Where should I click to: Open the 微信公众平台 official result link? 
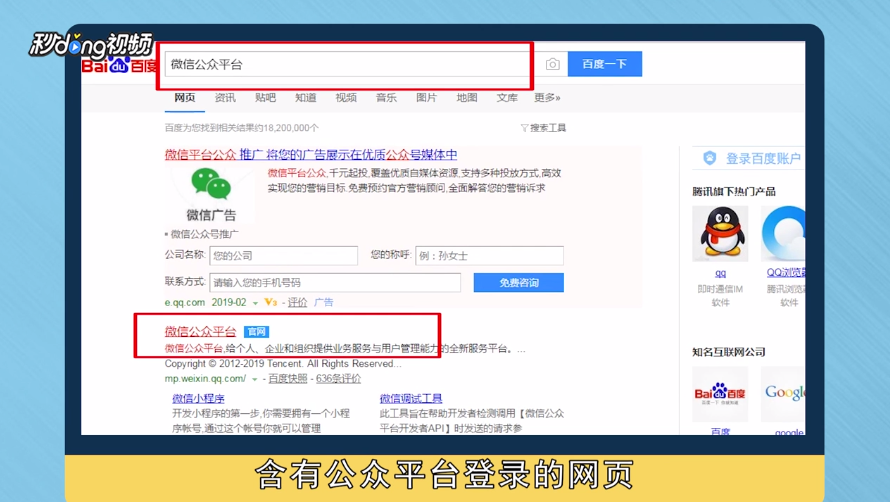[x=200, y=332]
